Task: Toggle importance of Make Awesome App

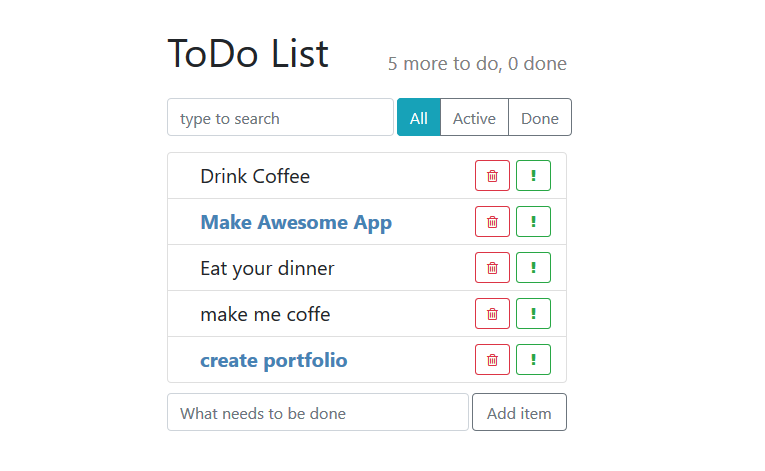Action: [x=533, y=222]
